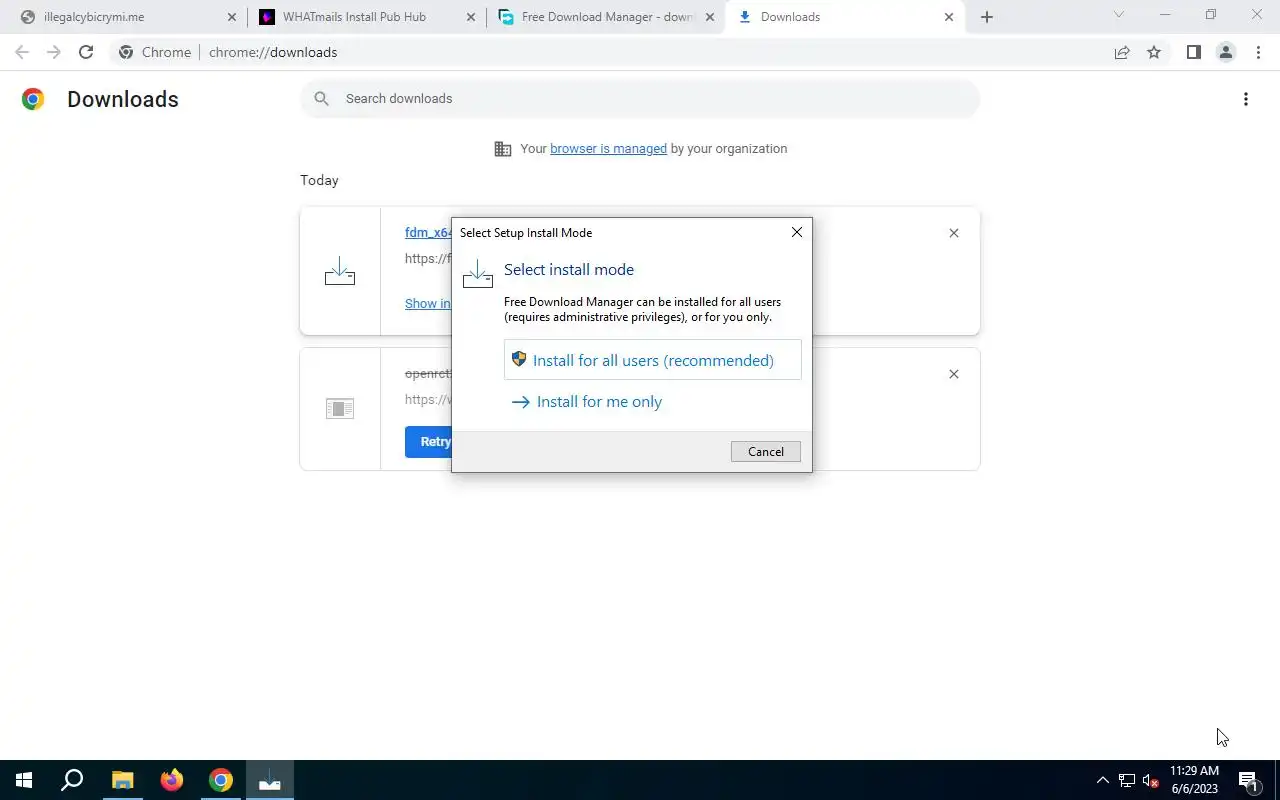Click the search magnifier icon in Downloads
This screenshot has width=1280, height=800.
click(x=321, y=98)
